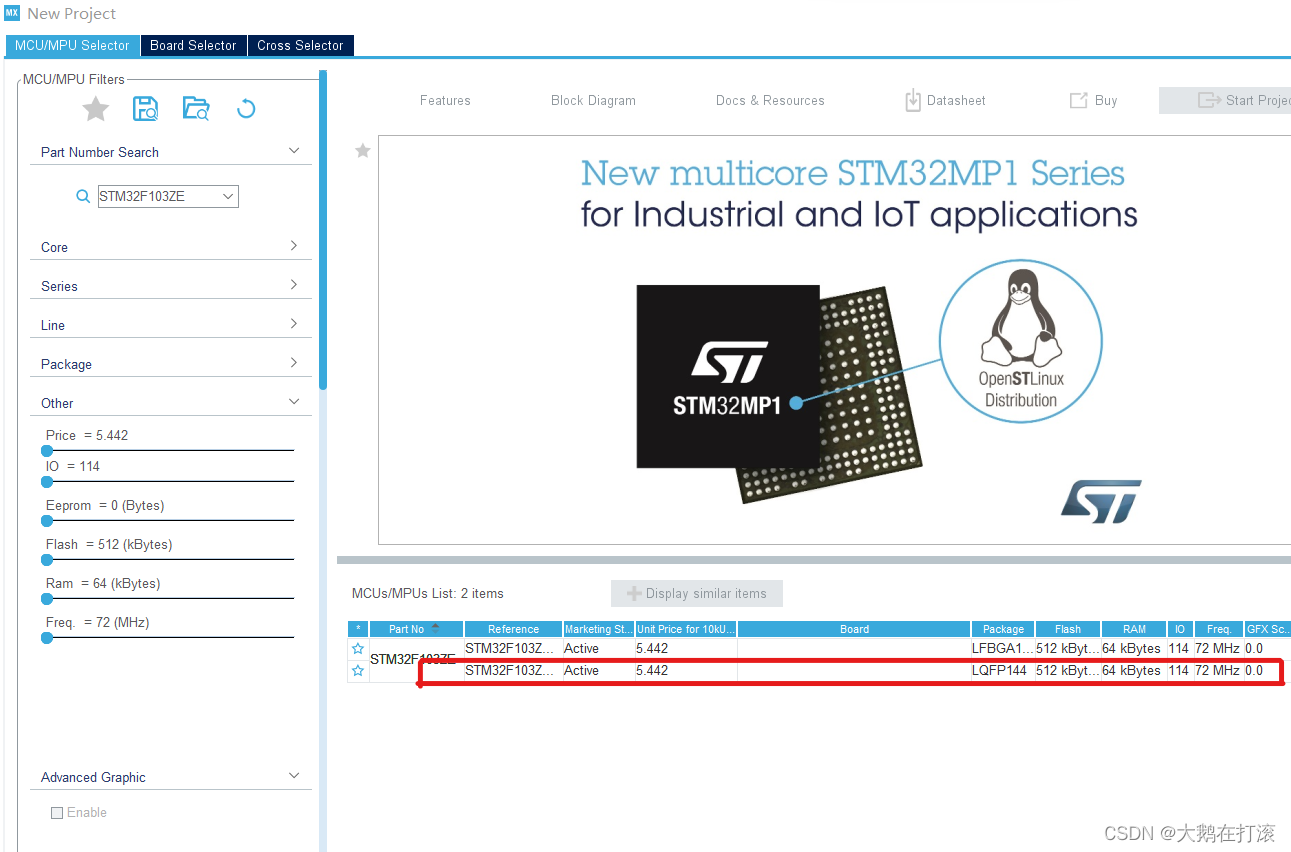Open the Features view
This screenshot has width=1291, height=852.
[x=445, y=100]
